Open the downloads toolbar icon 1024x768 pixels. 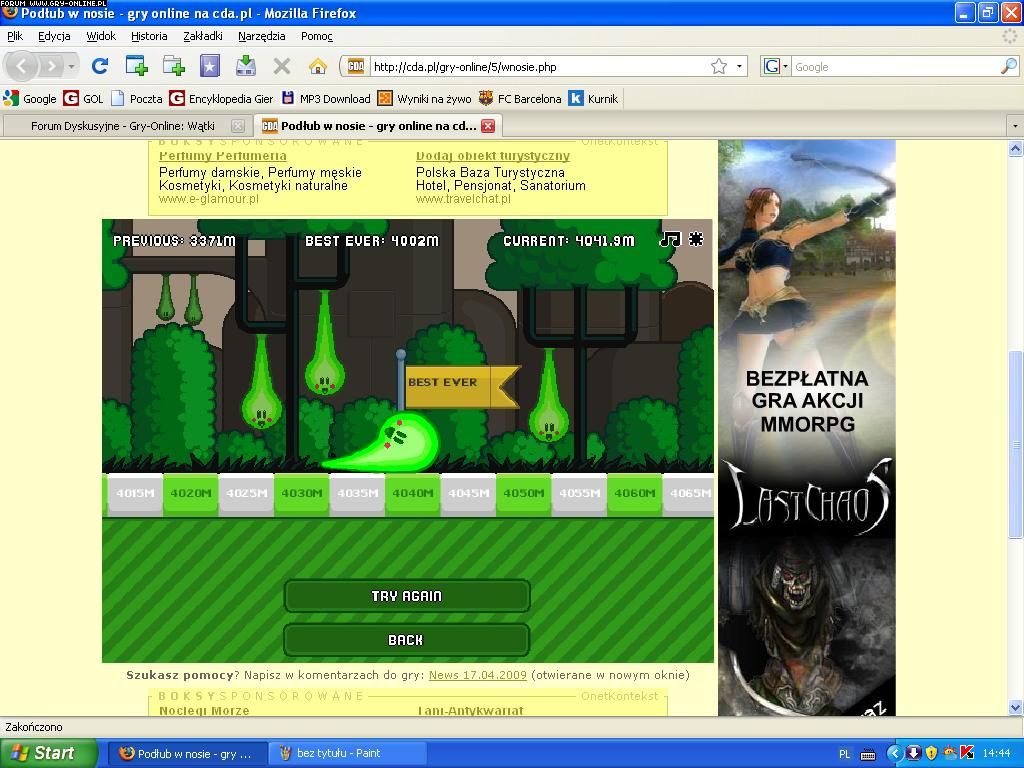246,66
